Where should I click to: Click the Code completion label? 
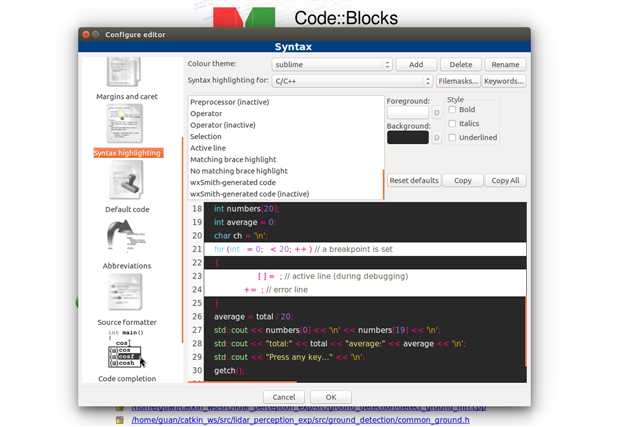(127, 379)
